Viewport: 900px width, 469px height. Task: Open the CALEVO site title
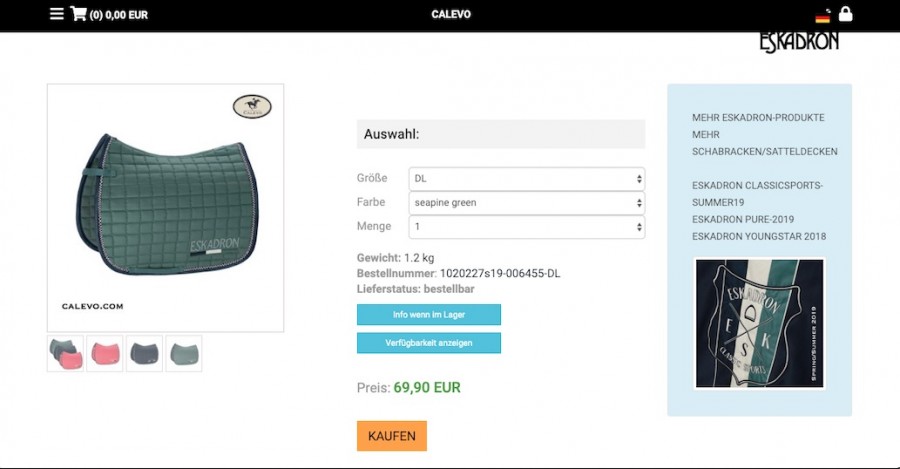point(451,14)
